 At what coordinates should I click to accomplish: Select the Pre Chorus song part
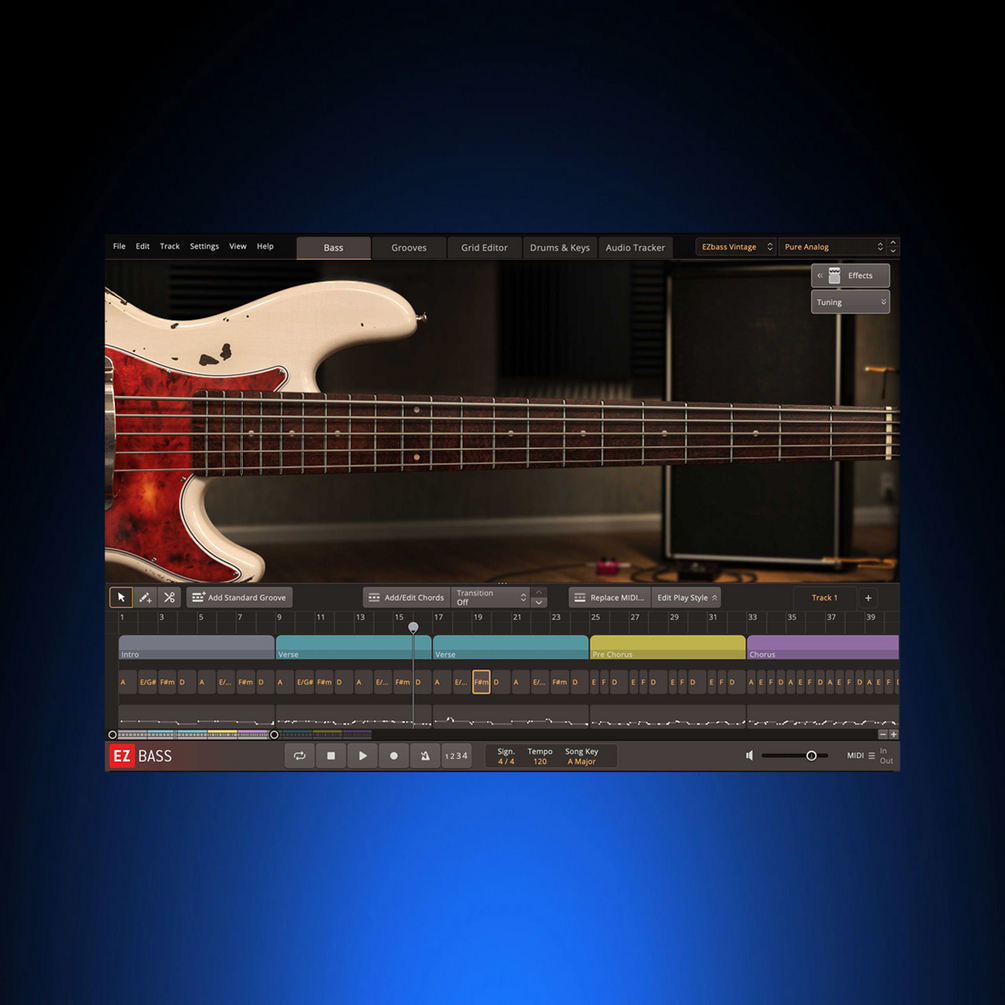[667, 647]
